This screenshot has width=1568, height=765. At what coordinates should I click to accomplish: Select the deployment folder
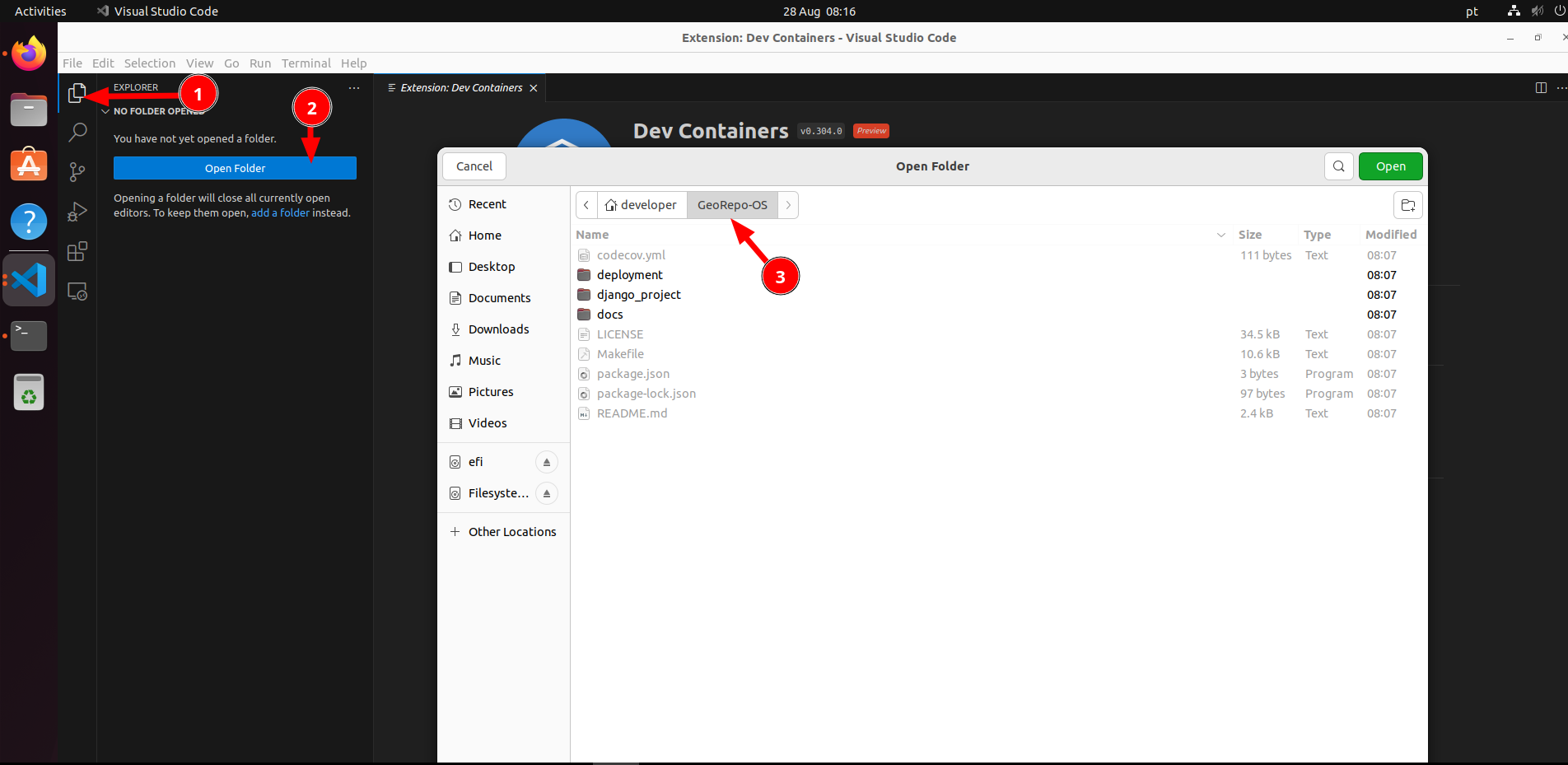997,275
